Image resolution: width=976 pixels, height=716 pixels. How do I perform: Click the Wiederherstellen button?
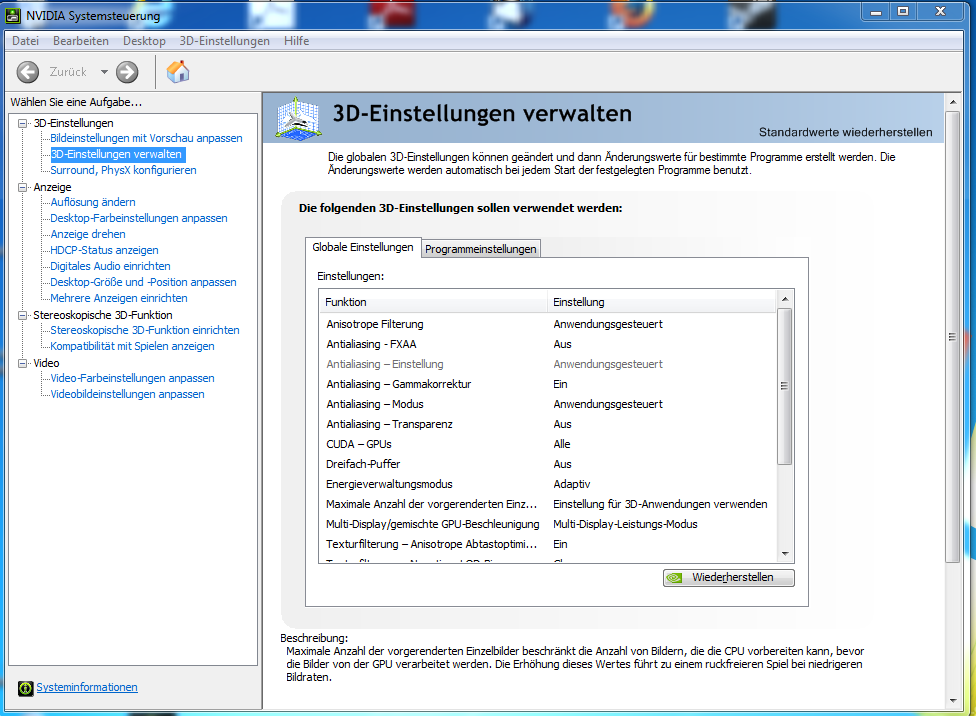point(728,578)
